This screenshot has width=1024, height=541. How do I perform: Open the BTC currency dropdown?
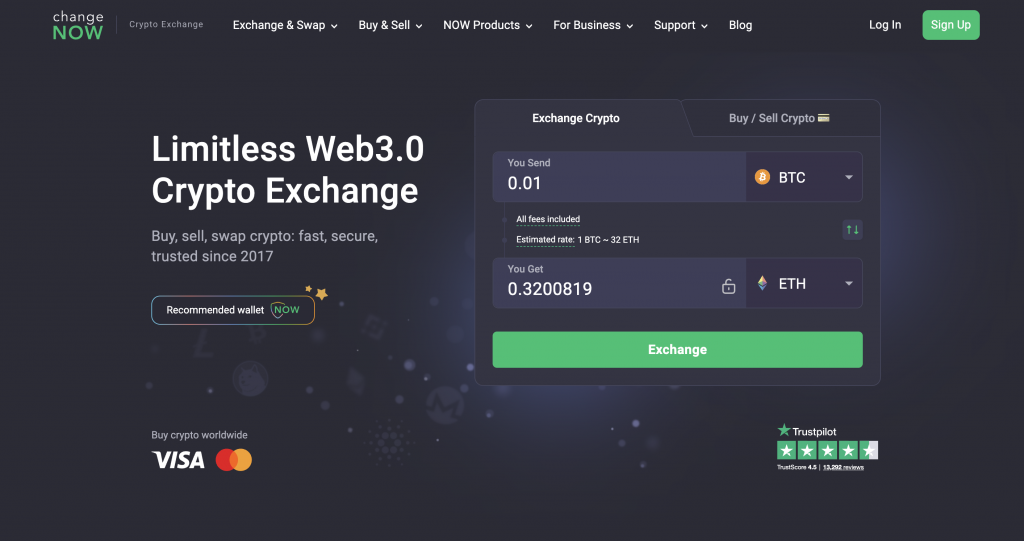(x=848, y=178)
